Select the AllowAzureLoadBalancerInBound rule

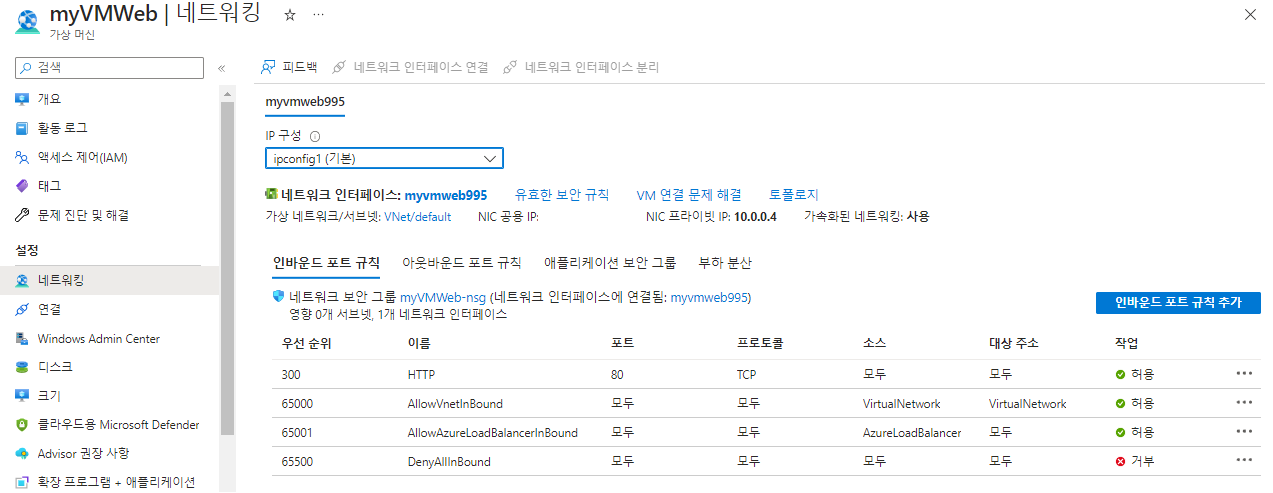(493, 433)
